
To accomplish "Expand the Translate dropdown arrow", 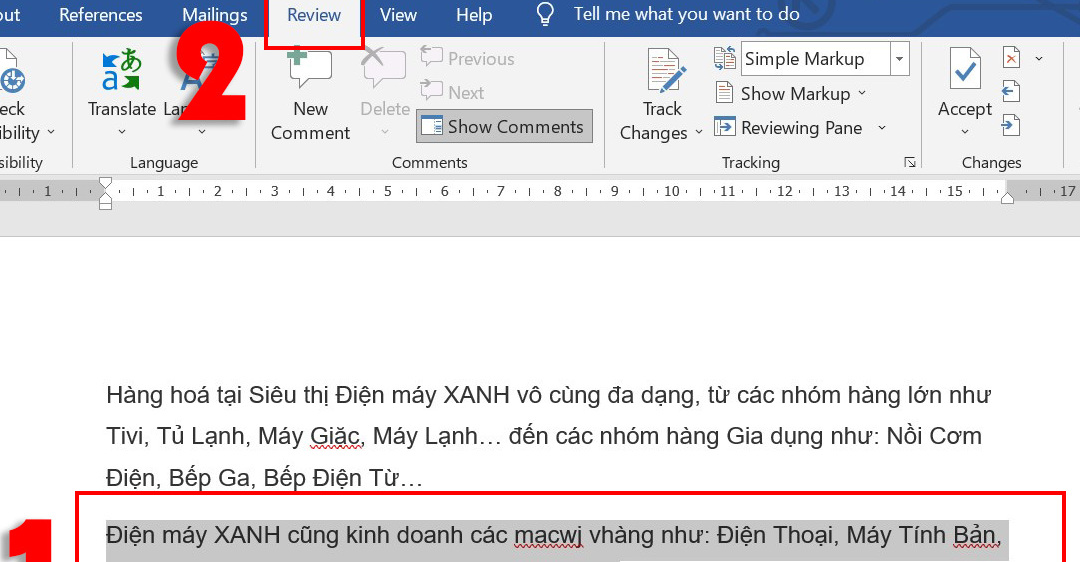I will coord(122,132).
